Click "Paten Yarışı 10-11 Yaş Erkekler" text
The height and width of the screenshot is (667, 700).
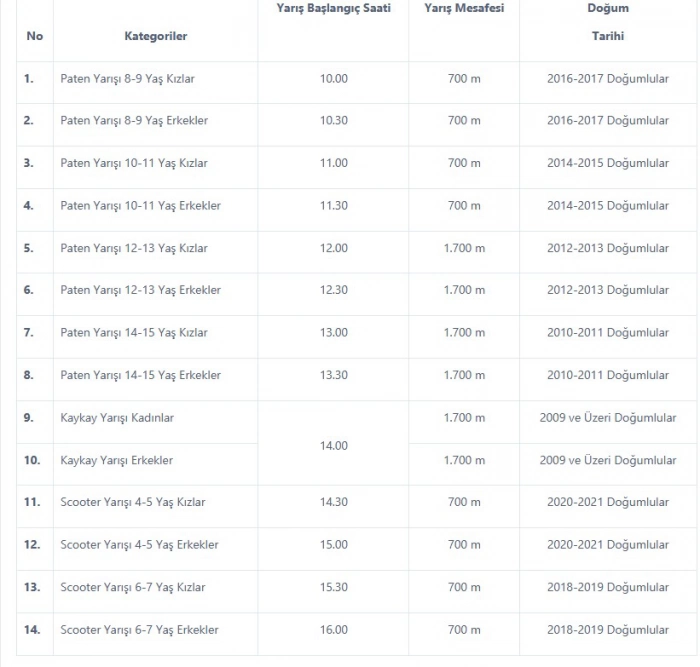(x=140, y=206)
